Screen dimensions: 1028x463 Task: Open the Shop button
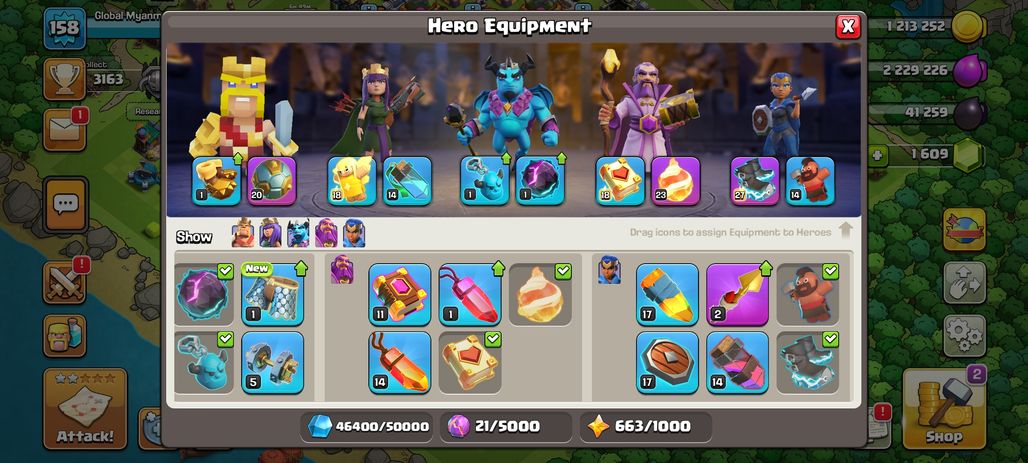[x=943, y=409]
